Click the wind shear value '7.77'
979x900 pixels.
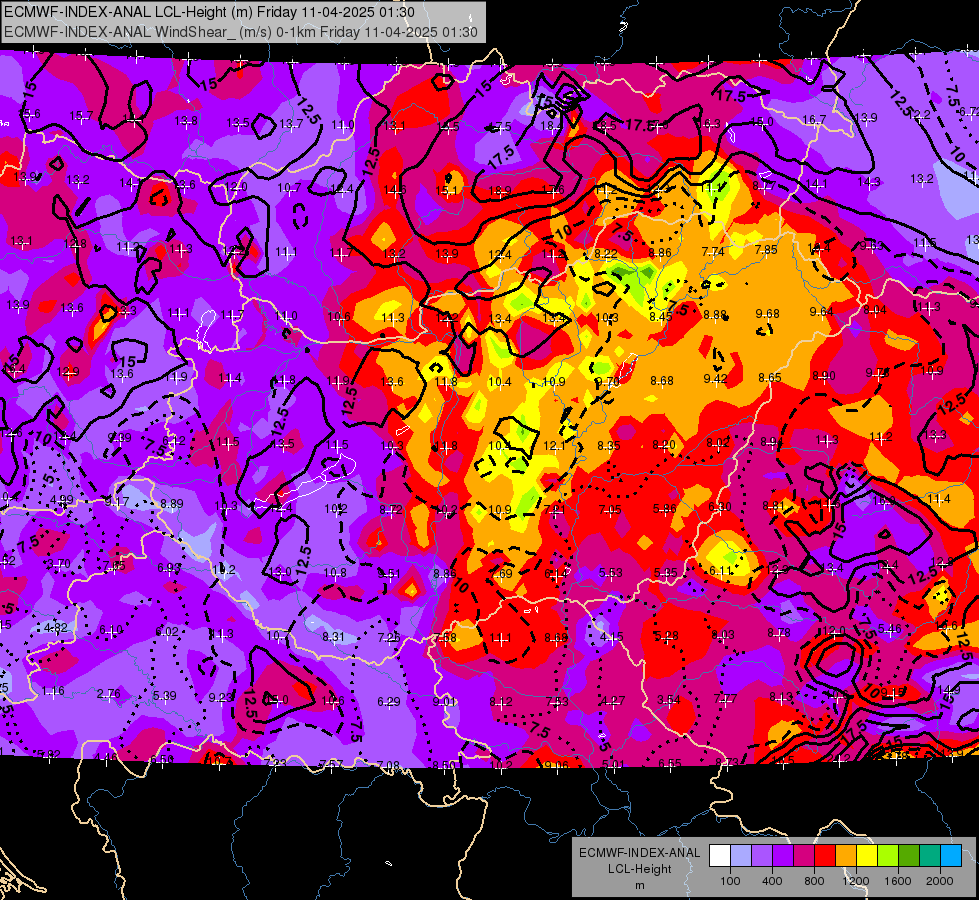(725, 698)
